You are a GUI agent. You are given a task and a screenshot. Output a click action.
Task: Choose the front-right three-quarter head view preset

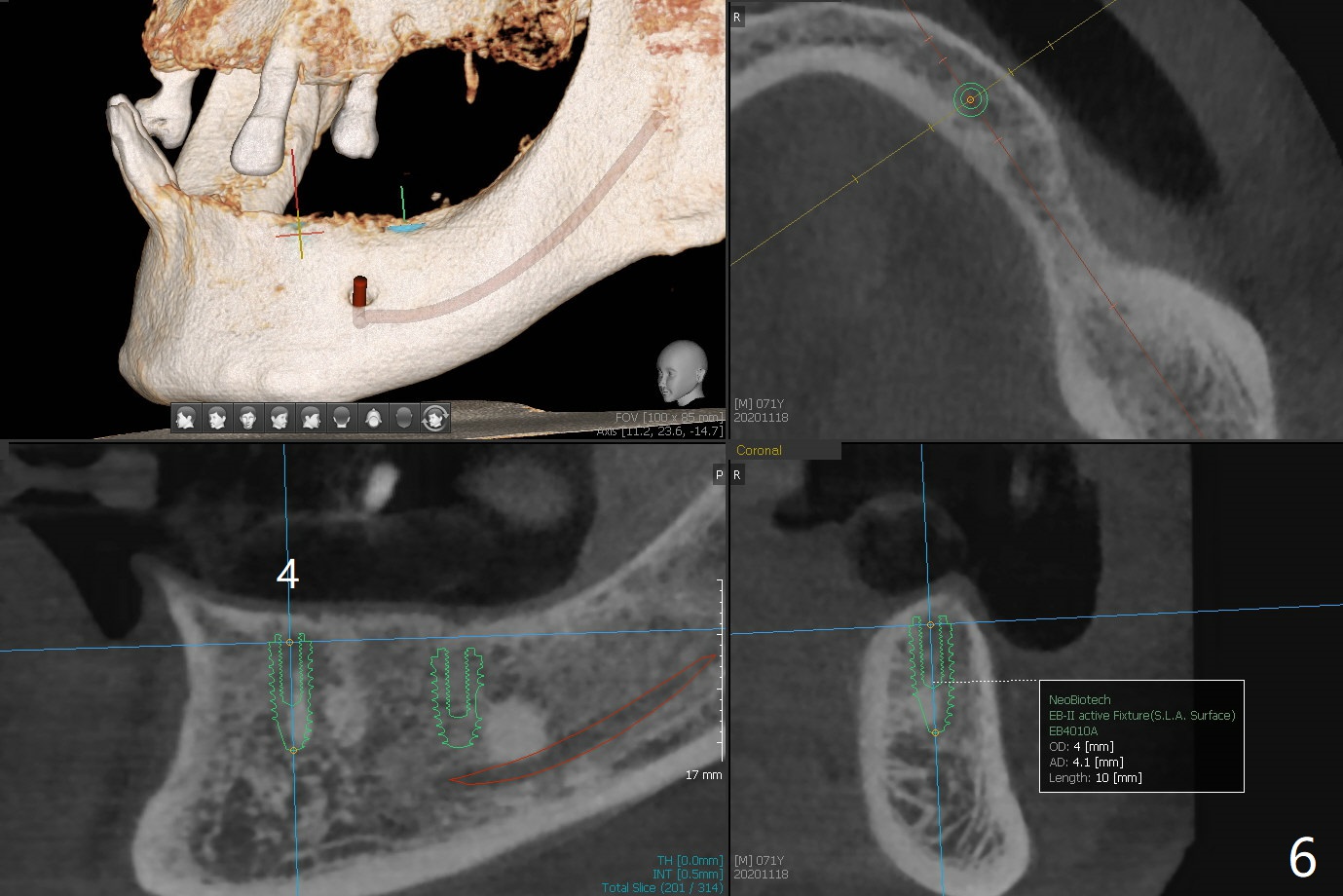point(280,418)
